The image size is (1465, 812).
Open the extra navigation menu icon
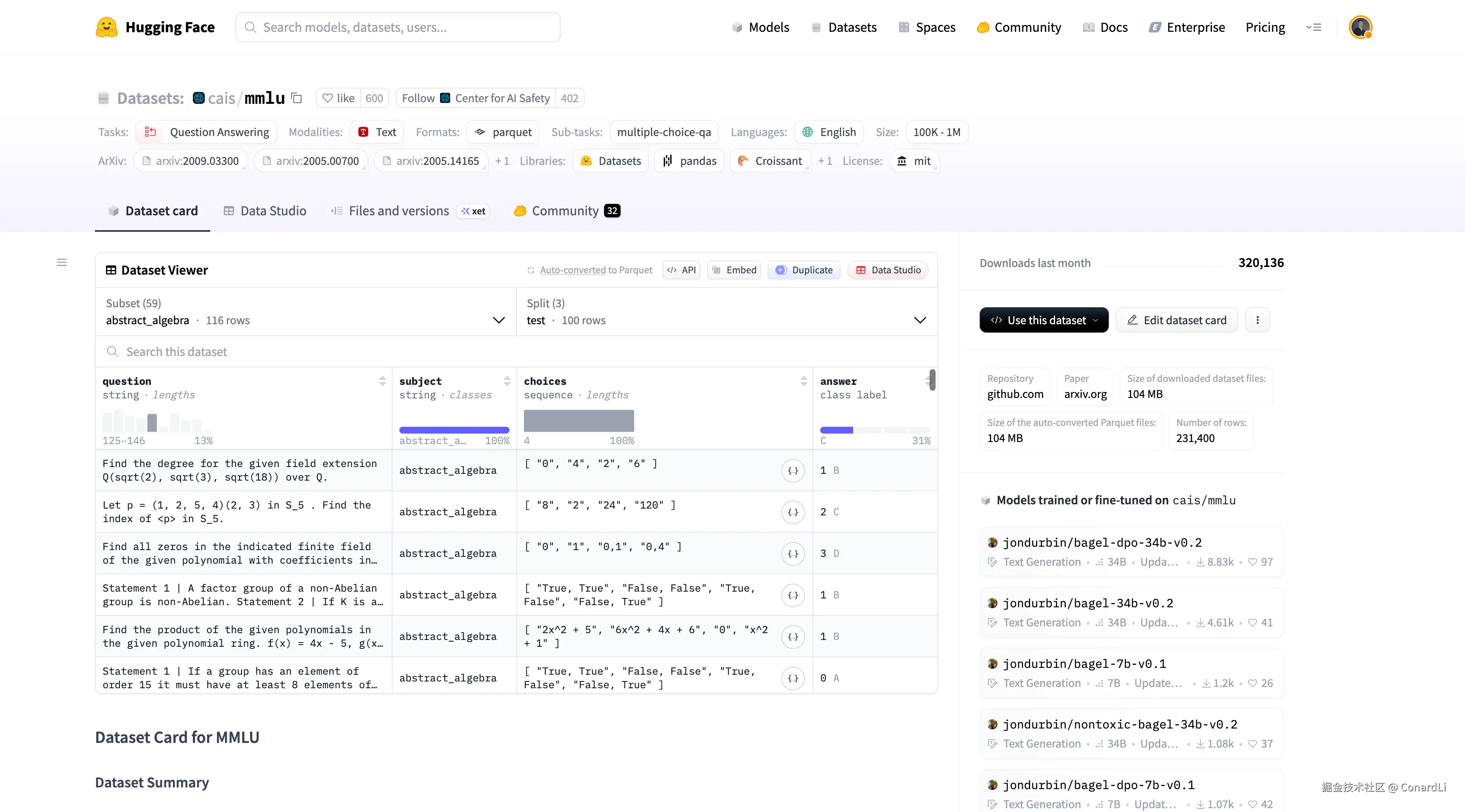pos(1314,27)
